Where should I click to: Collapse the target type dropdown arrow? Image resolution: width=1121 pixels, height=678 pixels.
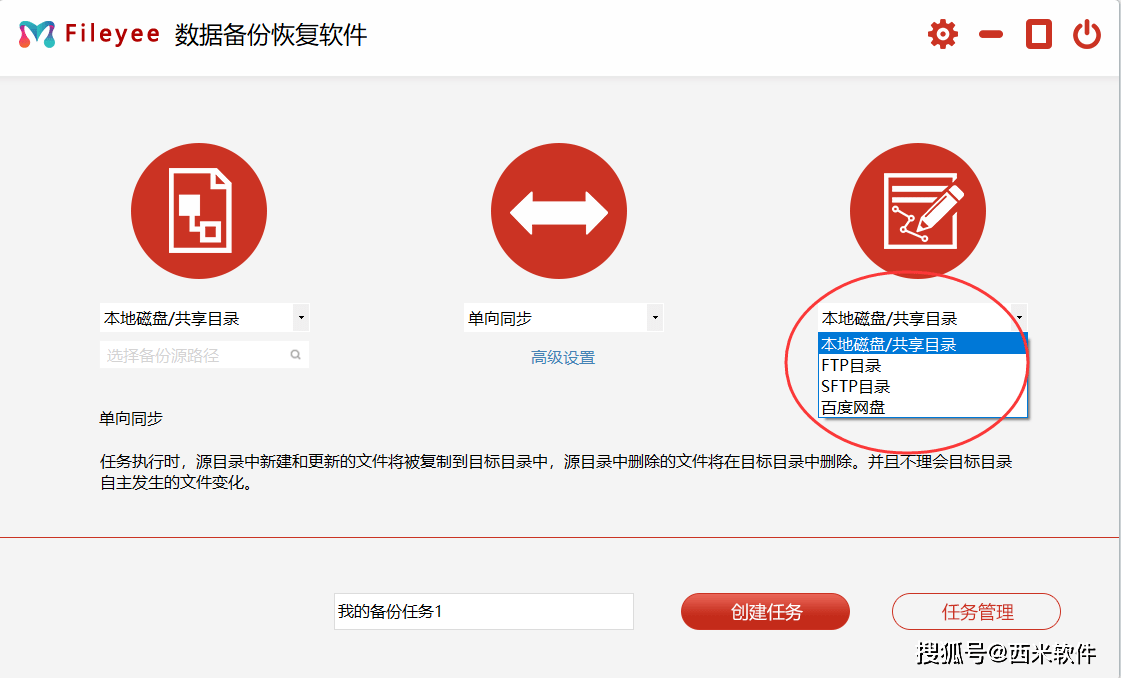(x=1019, y=318)
